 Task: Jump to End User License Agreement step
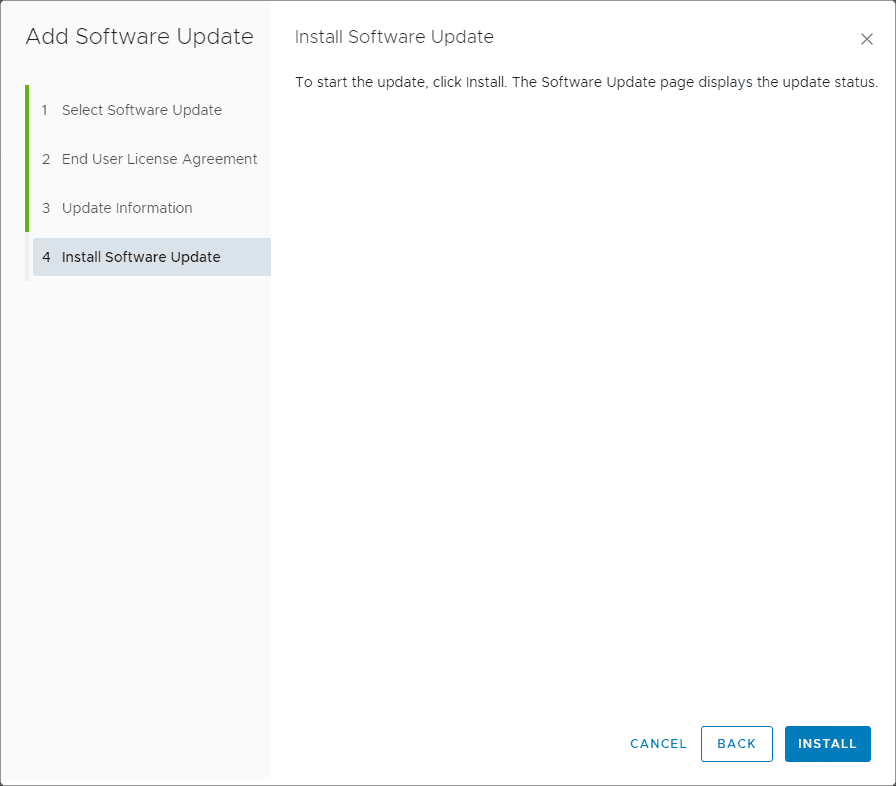[x=159, y=159]
